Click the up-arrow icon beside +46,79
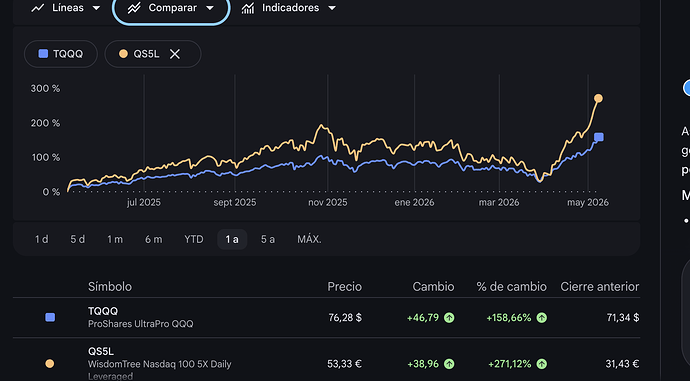The image size is (690, 381). [449, 318]
